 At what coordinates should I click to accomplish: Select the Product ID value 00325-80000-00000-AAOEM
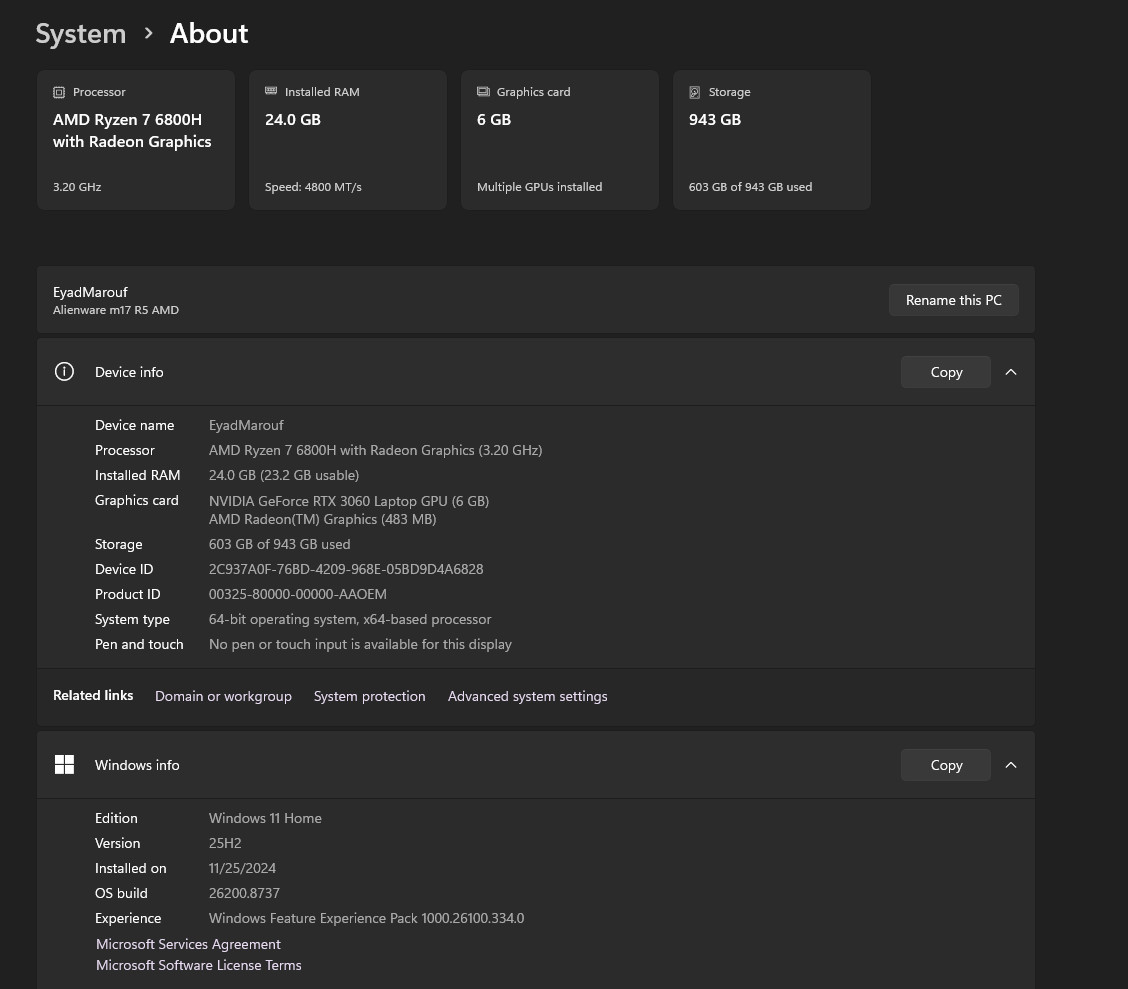pos(298,594)
